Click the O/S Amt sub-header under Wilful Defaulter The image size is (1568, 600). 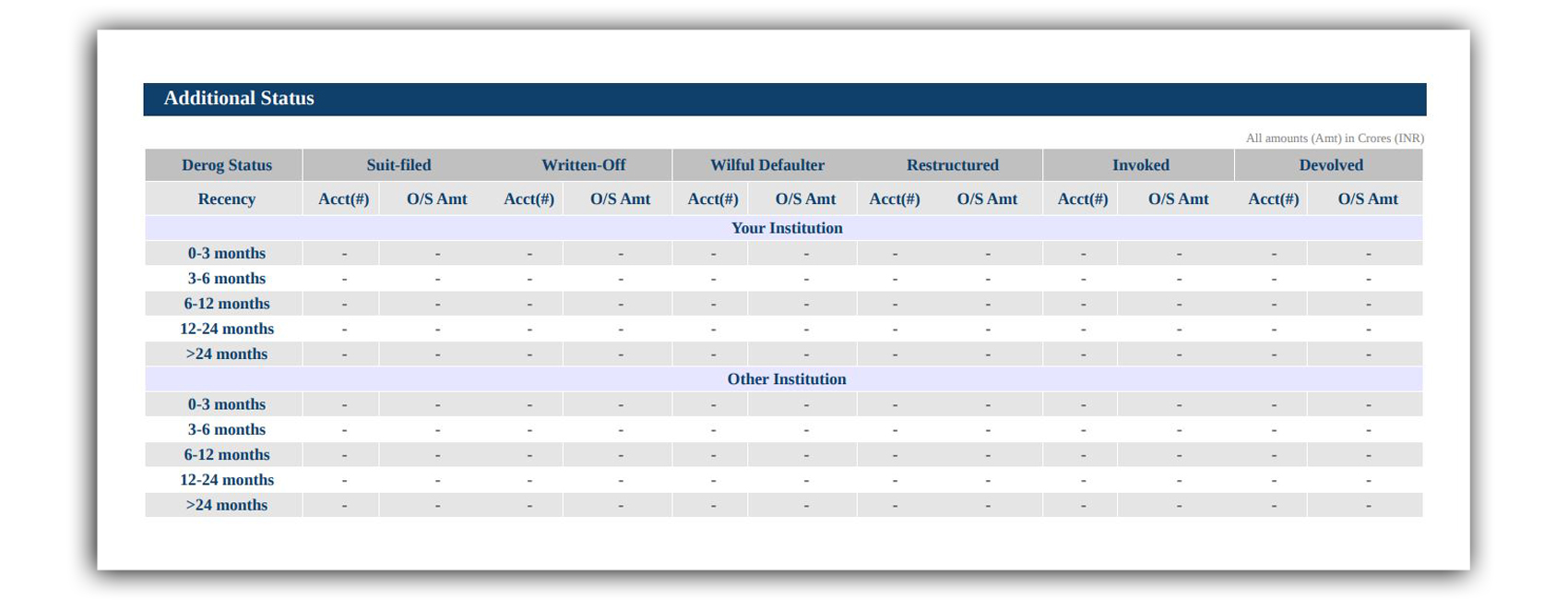point(805,199)
